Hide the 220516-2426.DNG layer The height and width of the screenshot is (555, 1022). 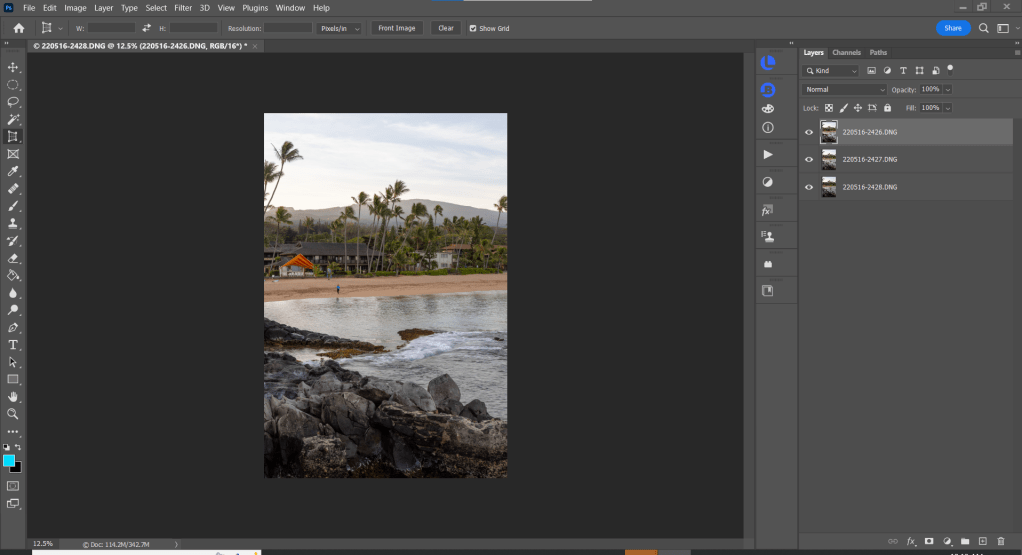tap(809, 132)
